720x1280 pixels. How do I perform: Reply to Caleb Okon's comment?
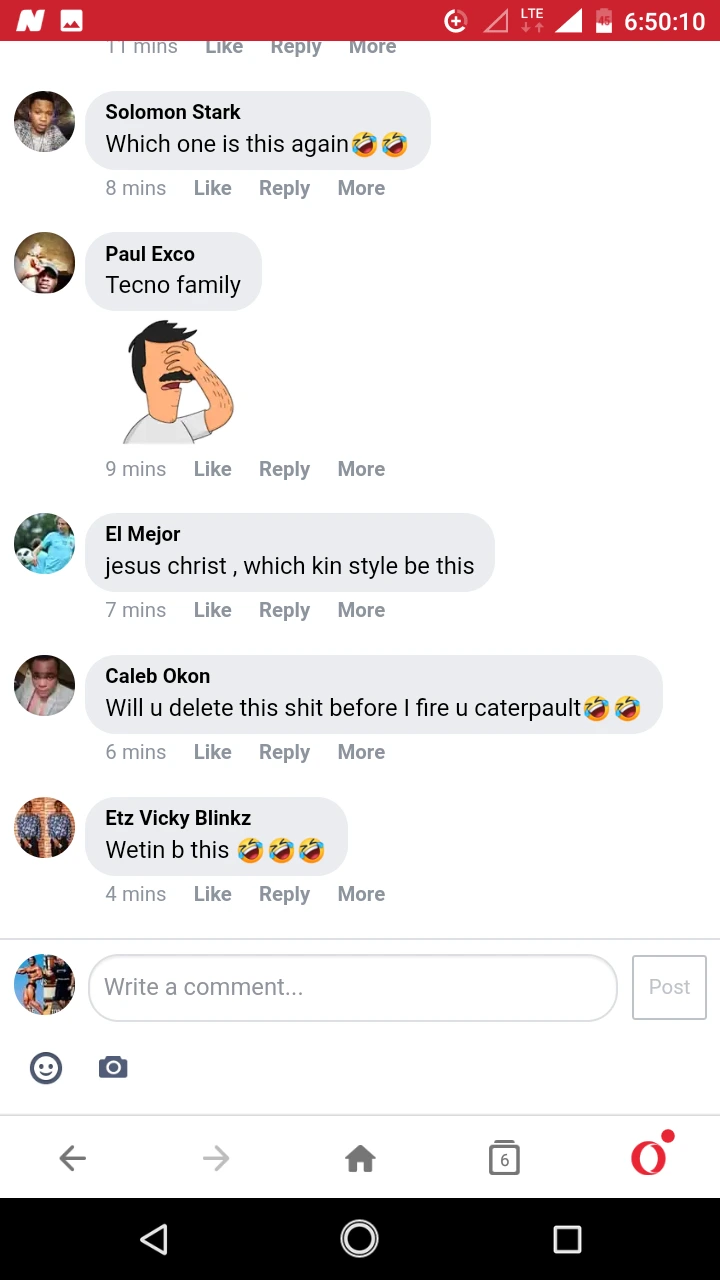[284, 752]
